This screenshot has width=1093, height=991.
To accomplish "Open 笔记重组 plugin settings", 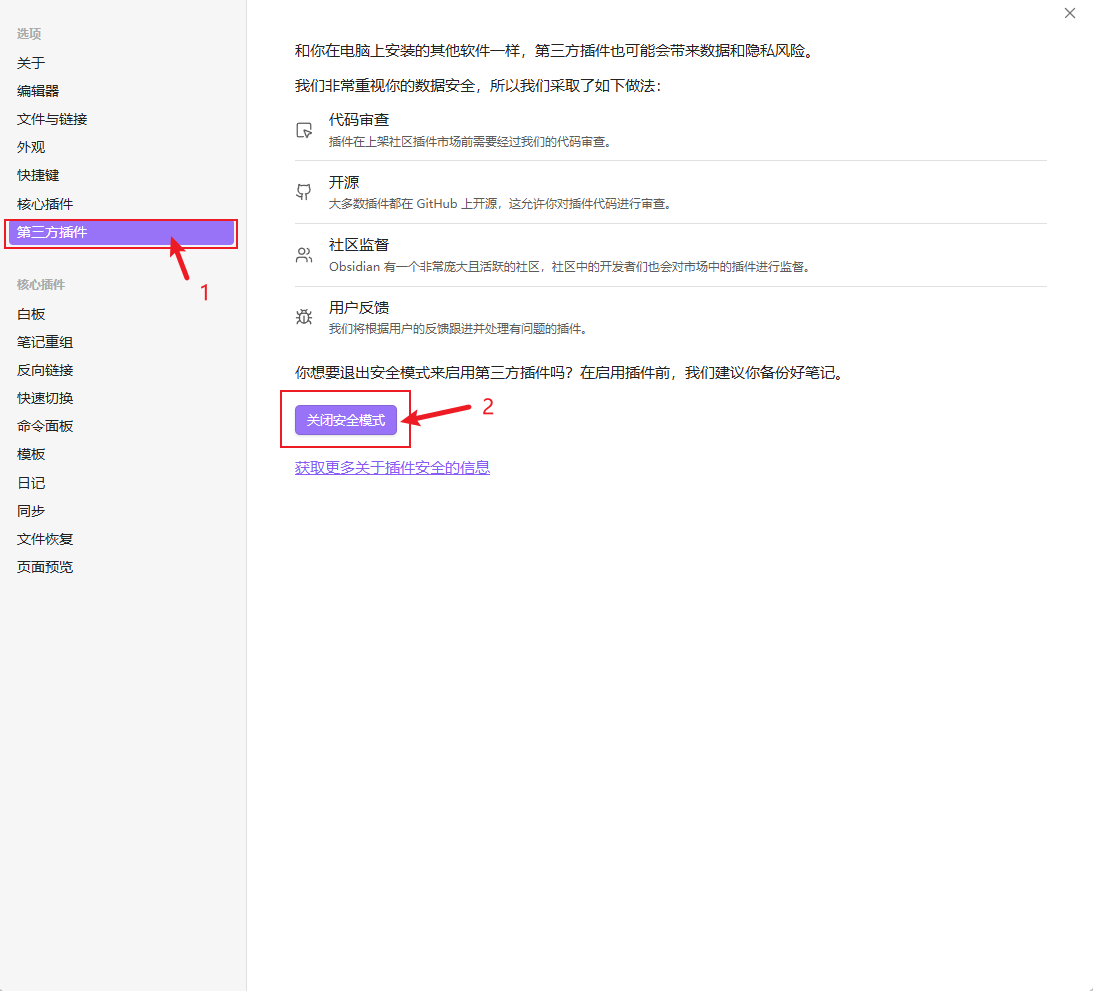I will click(x=45, y=342).
